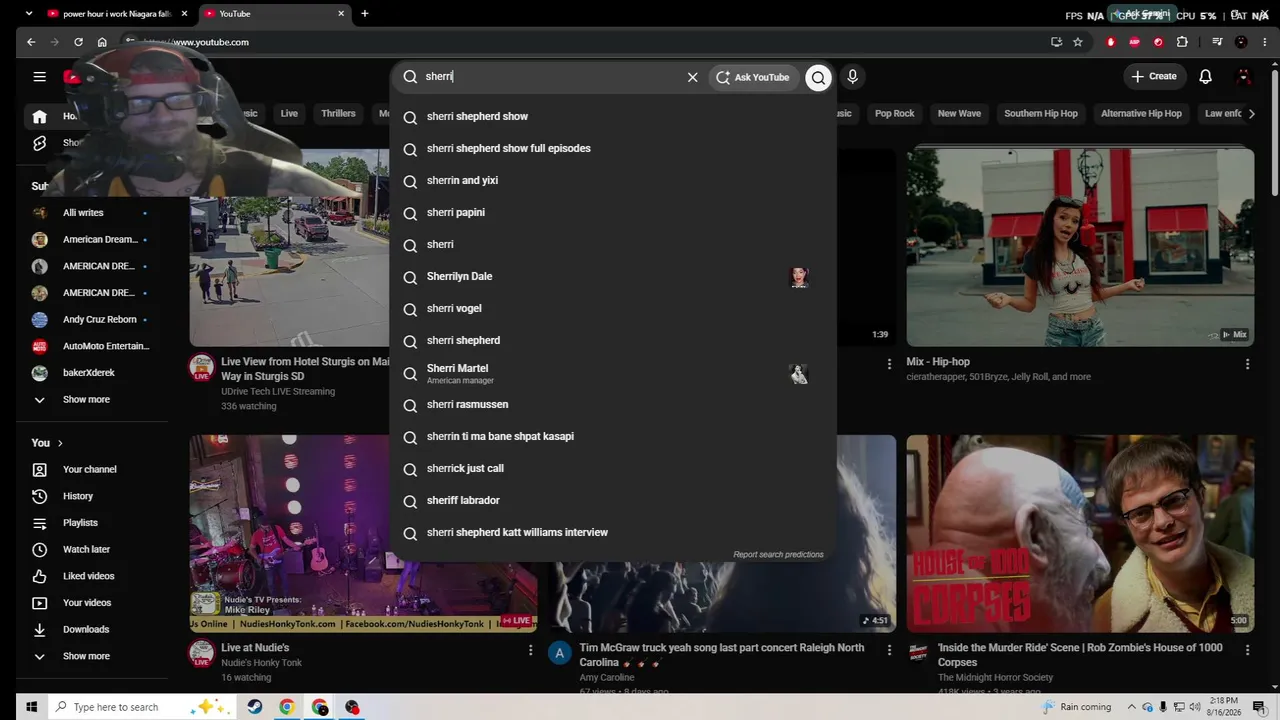Clear the search box with the X
Screen dimensions: 1280x720
[x=692, y=77]
